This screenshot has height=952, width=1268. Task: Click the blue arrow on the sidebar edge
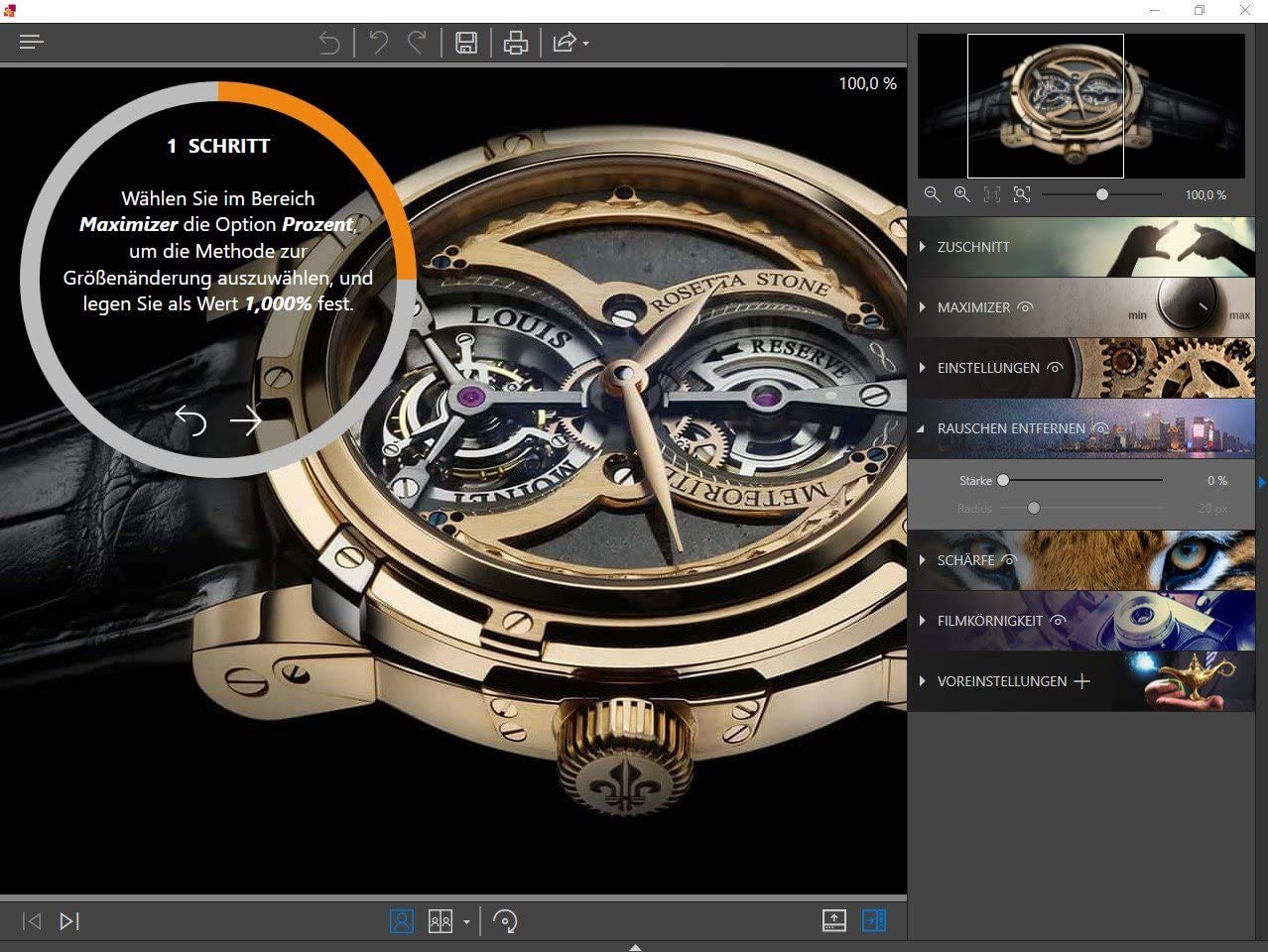click(x=1262, y=482)
